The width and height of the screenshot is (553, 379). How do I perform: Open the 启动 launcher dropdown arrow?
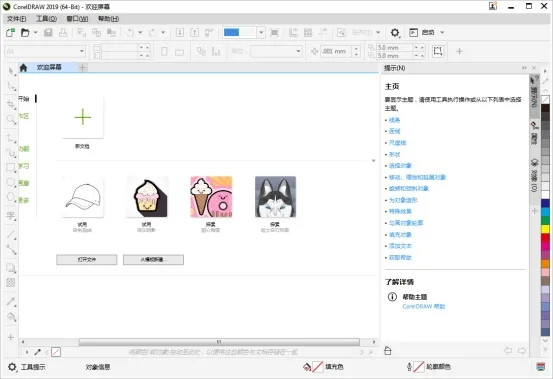pos(442,33)
